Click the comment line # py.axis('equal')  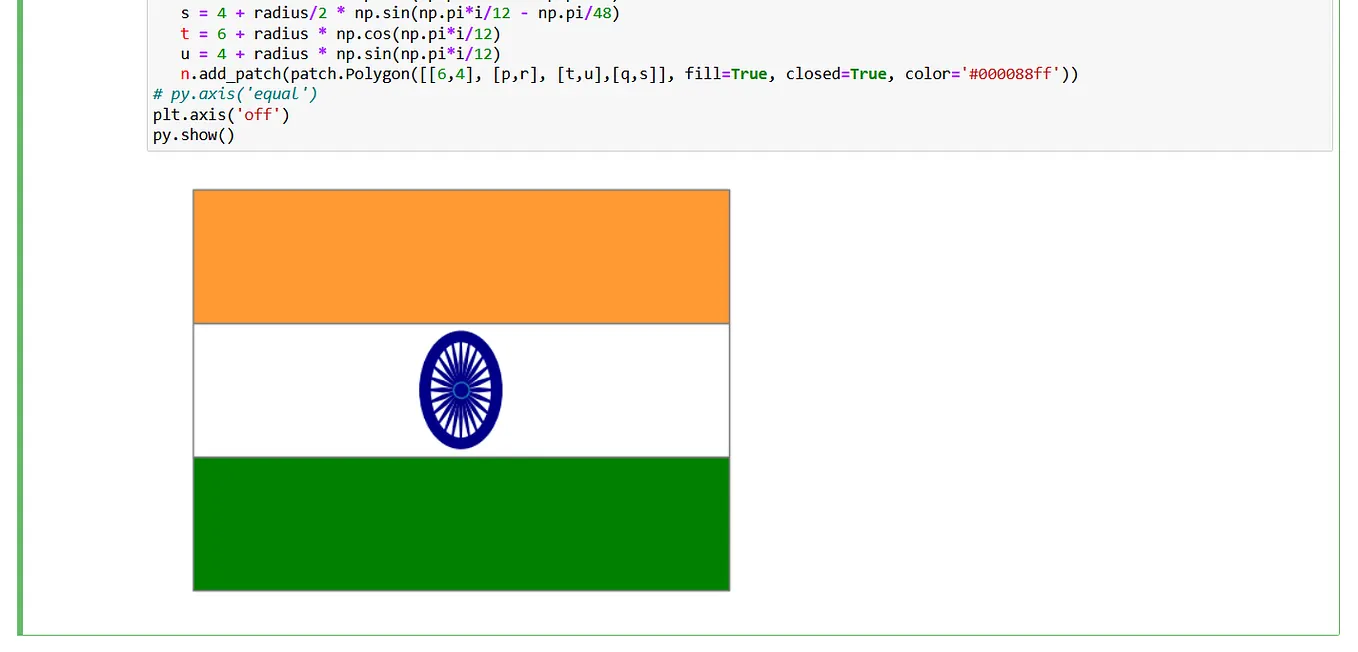[x=235, y=94]
